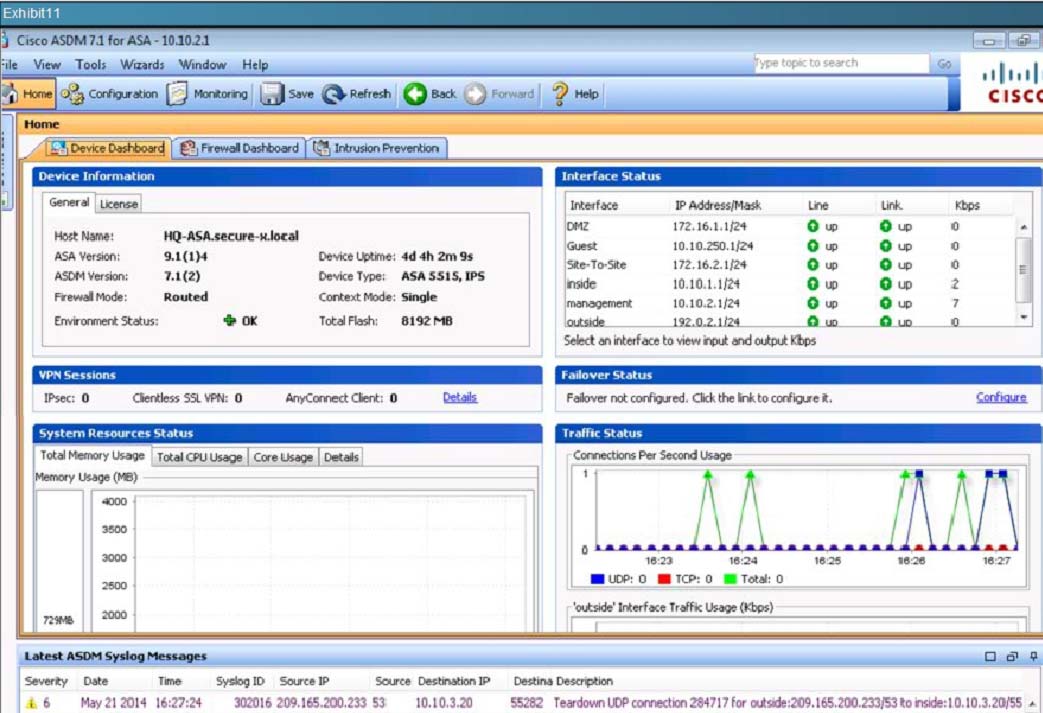Click Environment Status green plus icon
This screenshot has height=713, width=1043.
[229, 321]
